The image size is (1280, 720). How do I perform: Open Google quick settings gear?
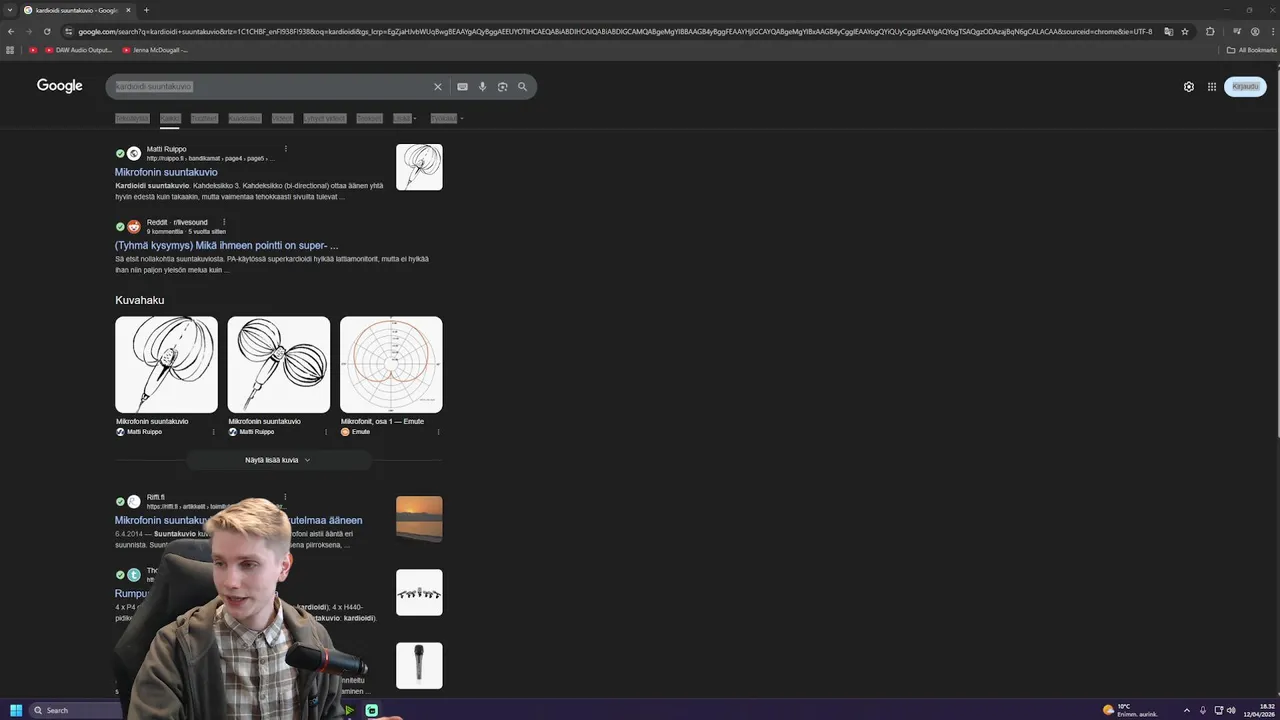tap(1189, 87)
